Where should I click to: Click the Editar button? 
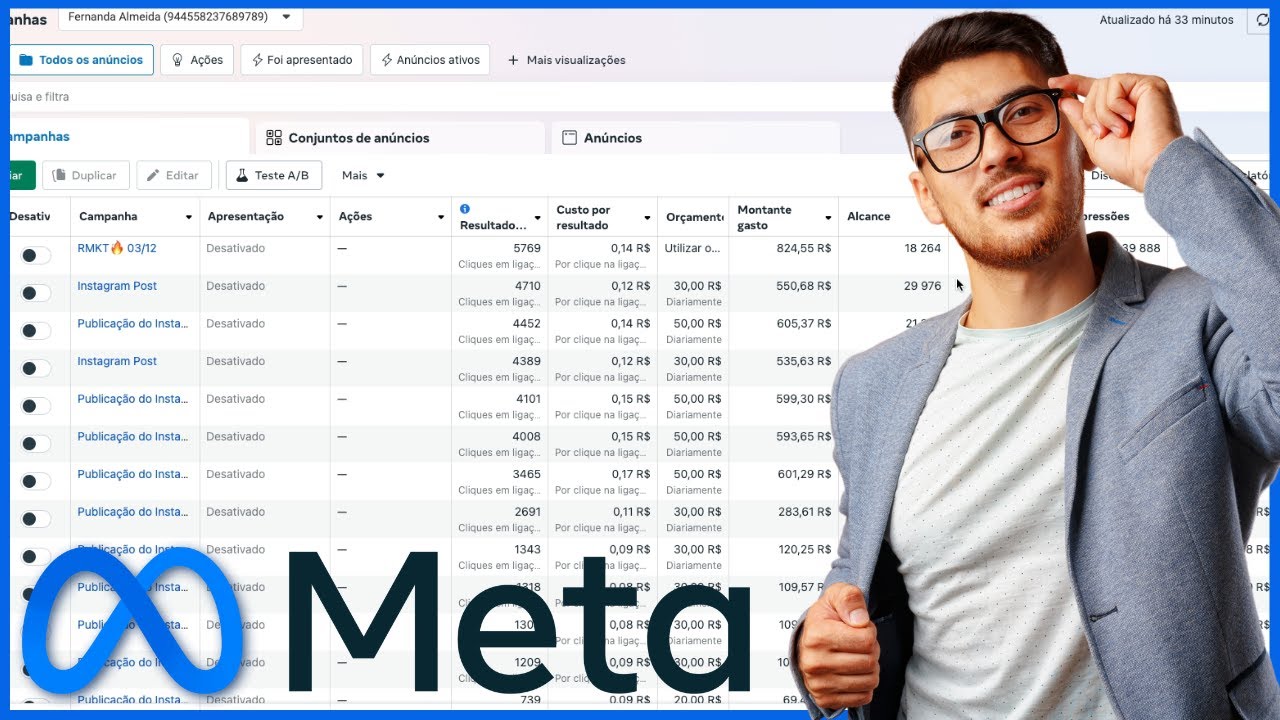[x=174, y=175]
